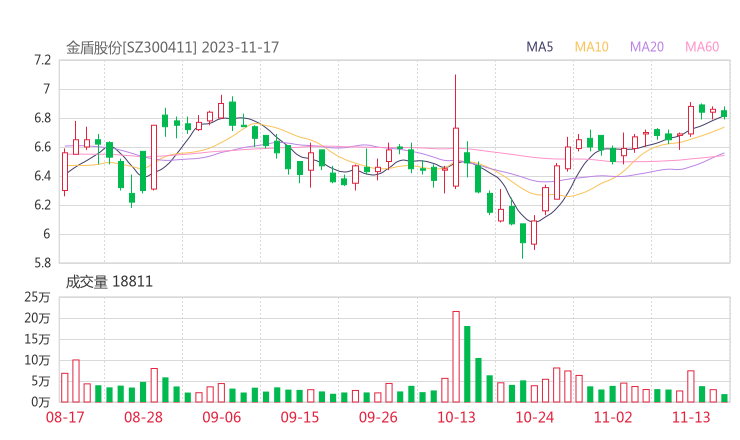Click the 11-02 date axis label

613,417
